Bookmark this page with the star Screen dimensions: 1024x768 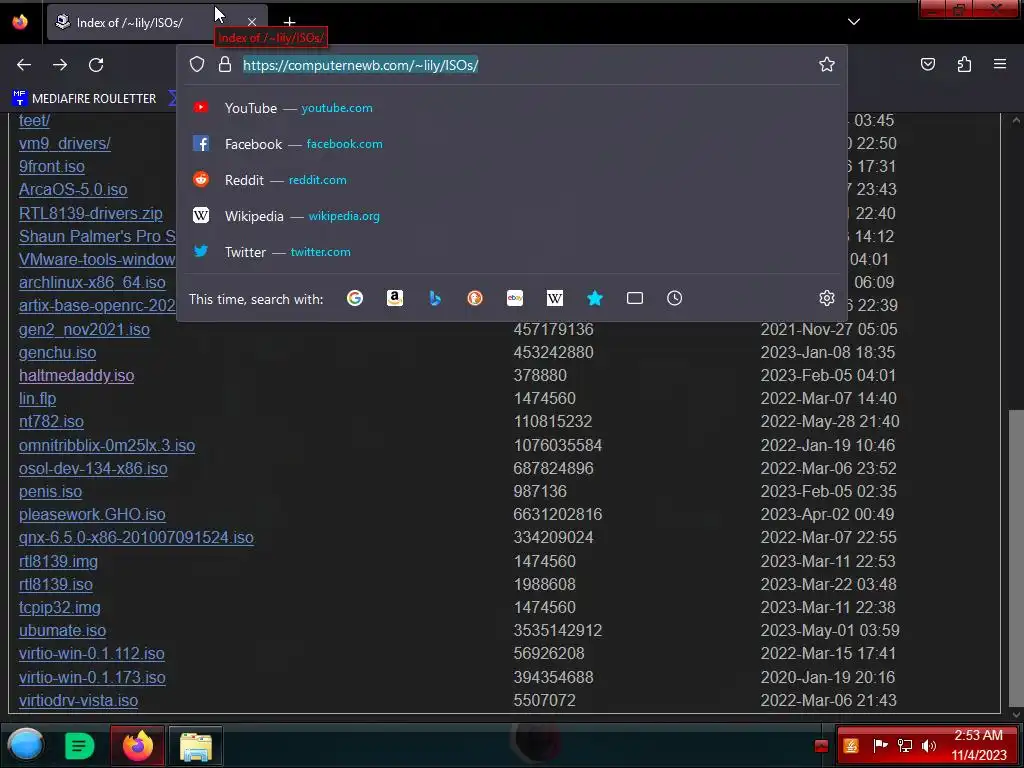[827, 64]
